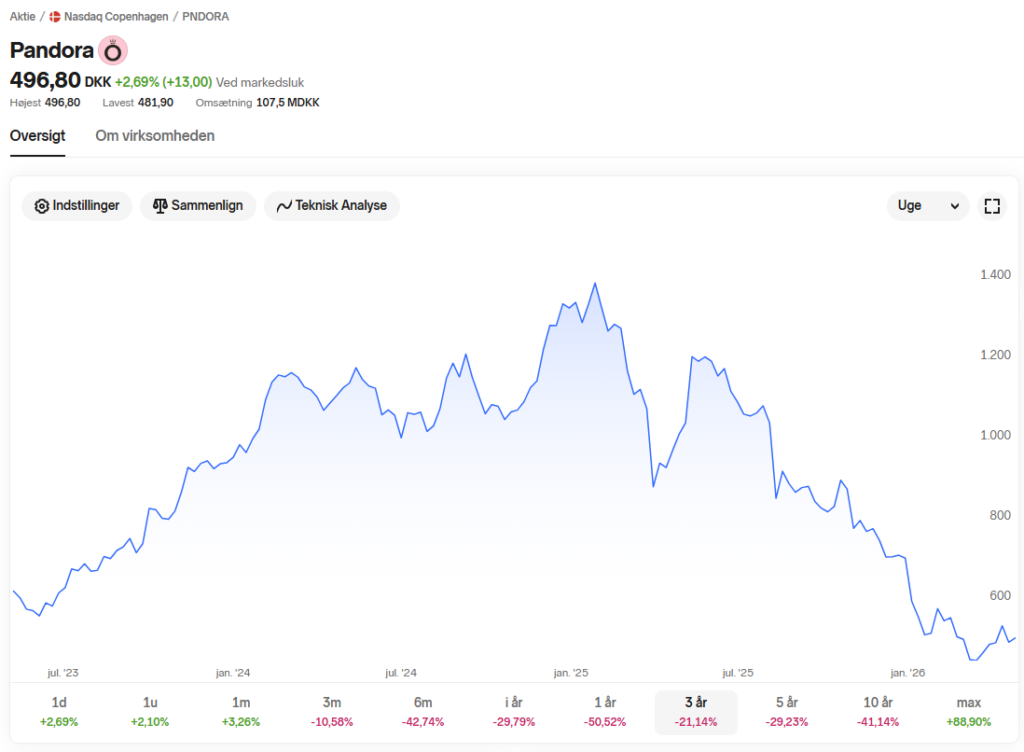Click the PNDORA ticker breadcrumb

click(x=206, y=17)
